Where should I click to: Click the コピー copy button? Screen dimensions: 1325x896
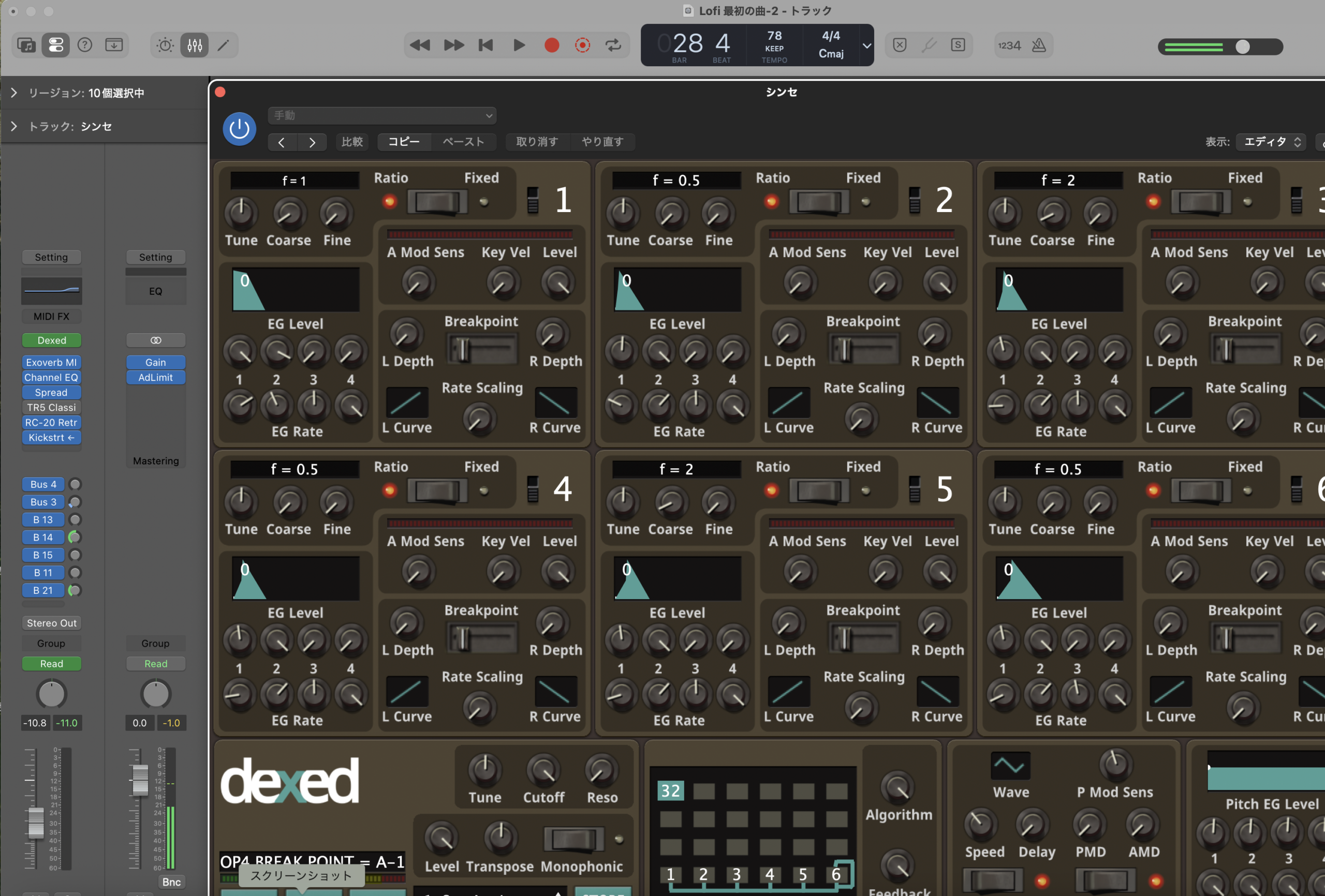tap(404, 141)
